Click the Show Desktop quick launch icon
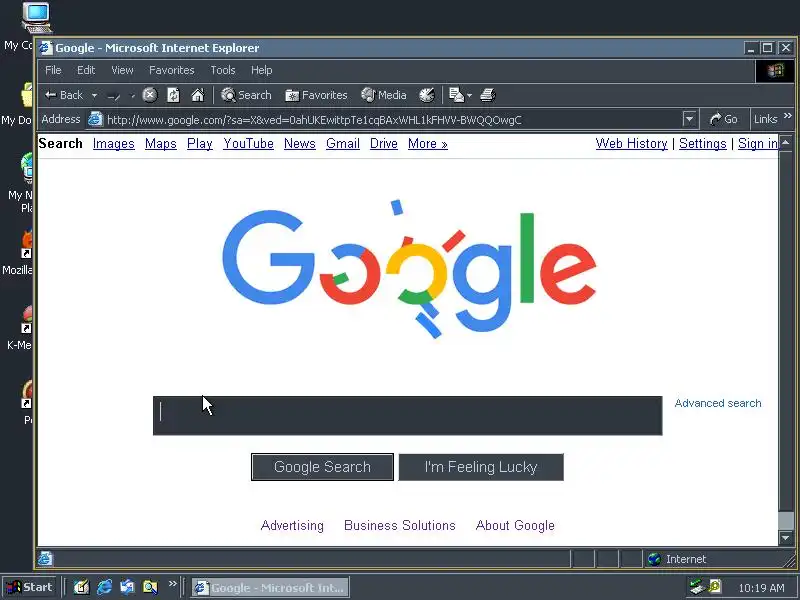 click(81, 587)
